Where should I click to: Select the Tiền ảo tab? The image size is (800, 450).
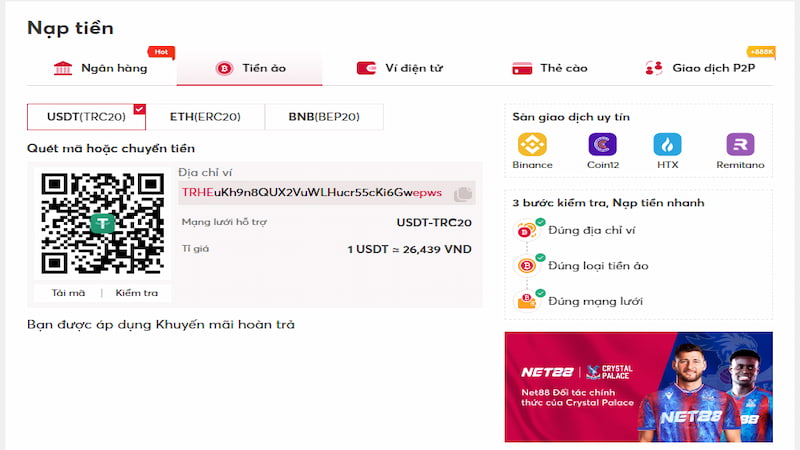coord(249,68)
